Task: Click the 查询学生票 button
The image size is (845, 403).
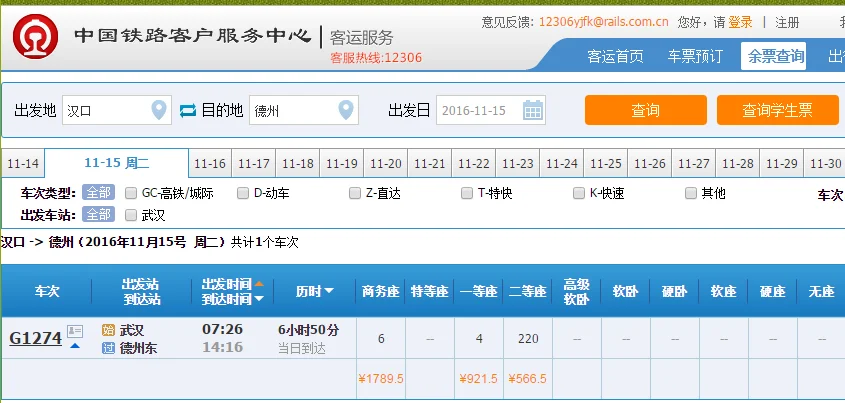Action: (778, 110)
